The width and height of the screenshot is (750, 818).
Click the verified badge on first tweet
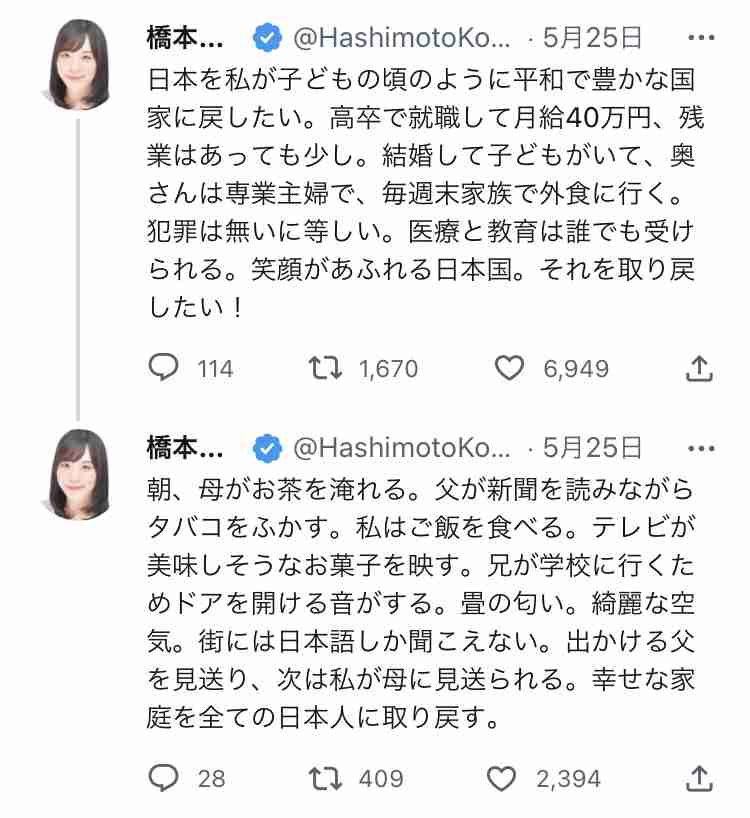click(267, 40)
